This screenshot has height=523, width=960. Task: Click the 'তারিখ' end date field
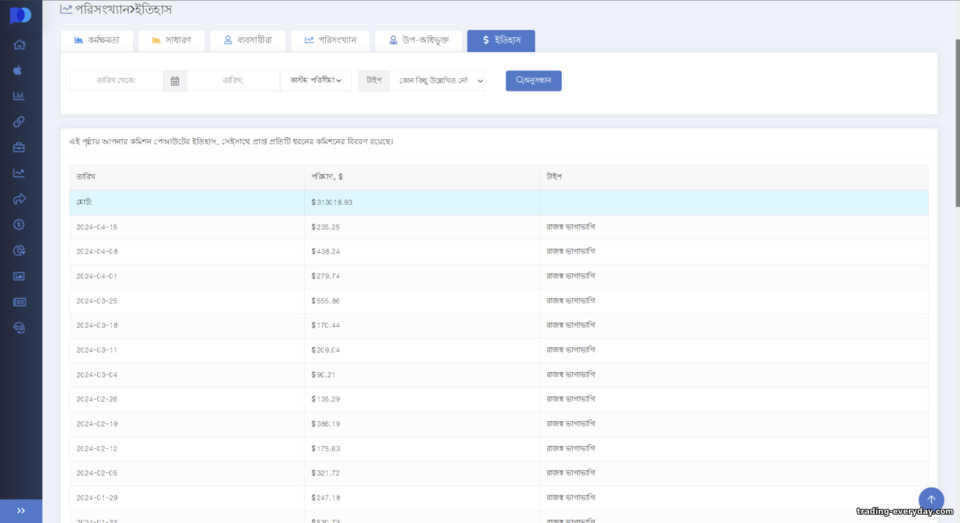coord(233,81)
